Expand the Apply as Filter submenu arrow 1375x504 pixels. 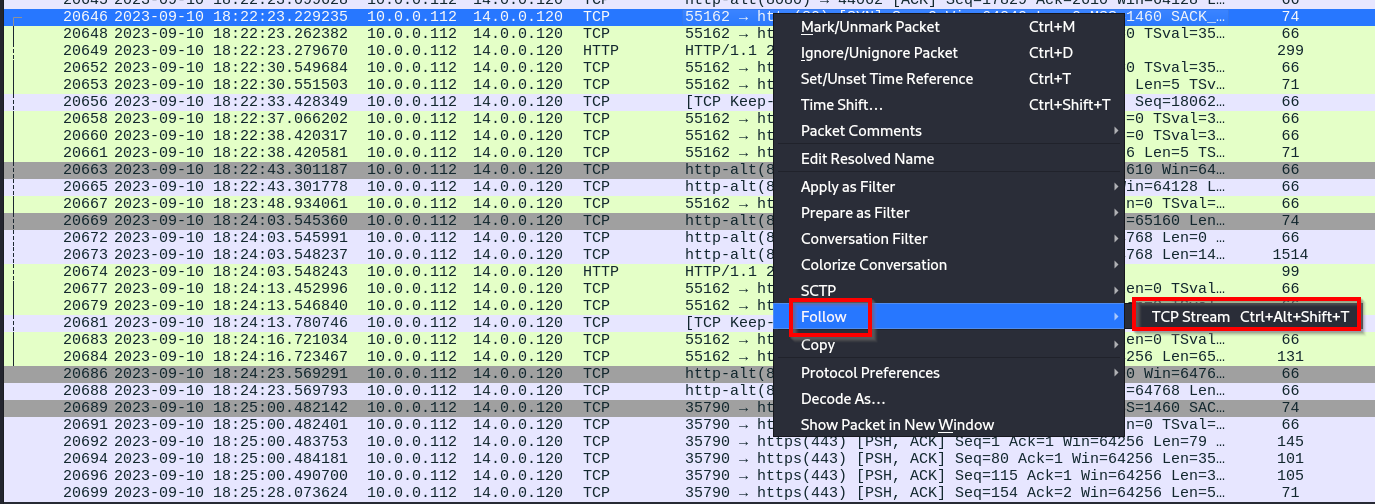(x=1115, y=187)
